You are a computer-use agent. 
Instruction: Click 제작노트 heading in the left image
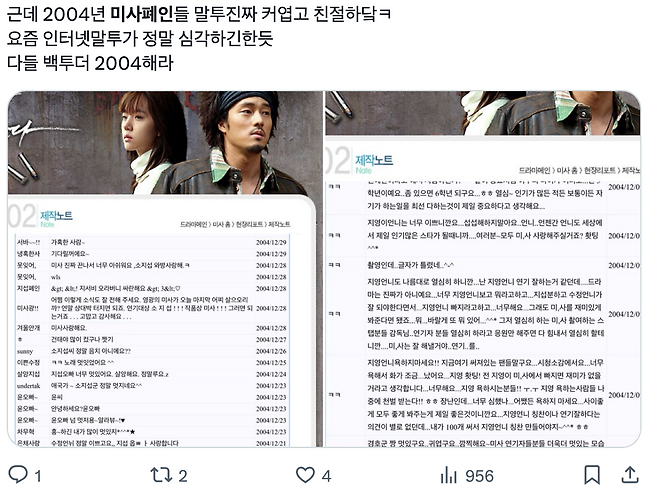(x=56, y=216)
